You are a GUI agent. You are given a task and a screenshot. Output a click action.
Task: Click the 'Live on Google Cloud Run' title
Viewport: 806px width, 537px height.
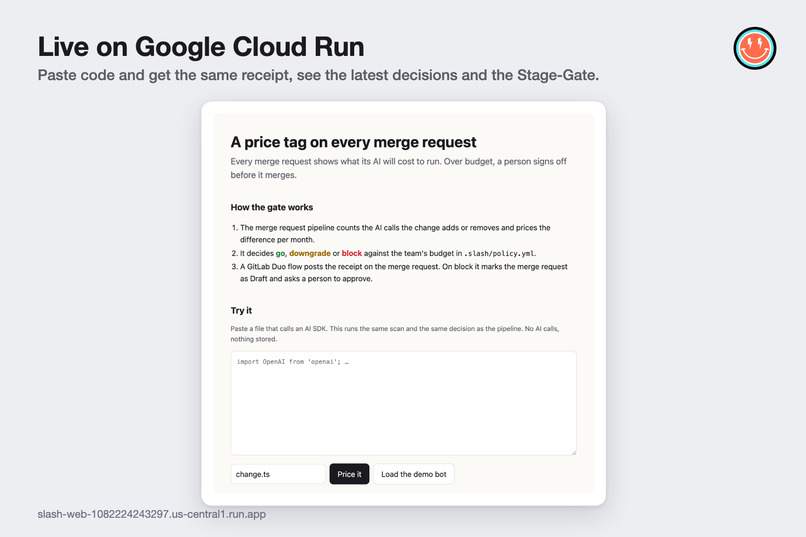tap(201, 47)
